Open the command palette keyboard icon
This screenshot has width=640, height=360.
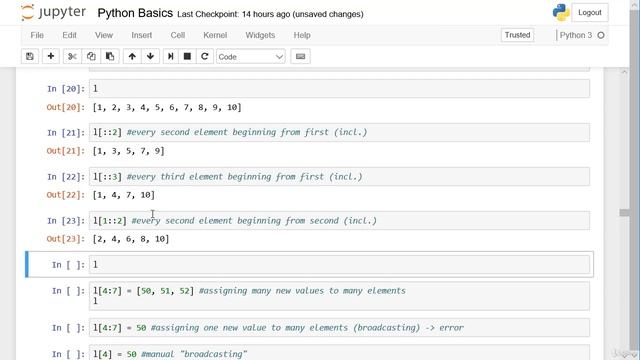[300, 56]
